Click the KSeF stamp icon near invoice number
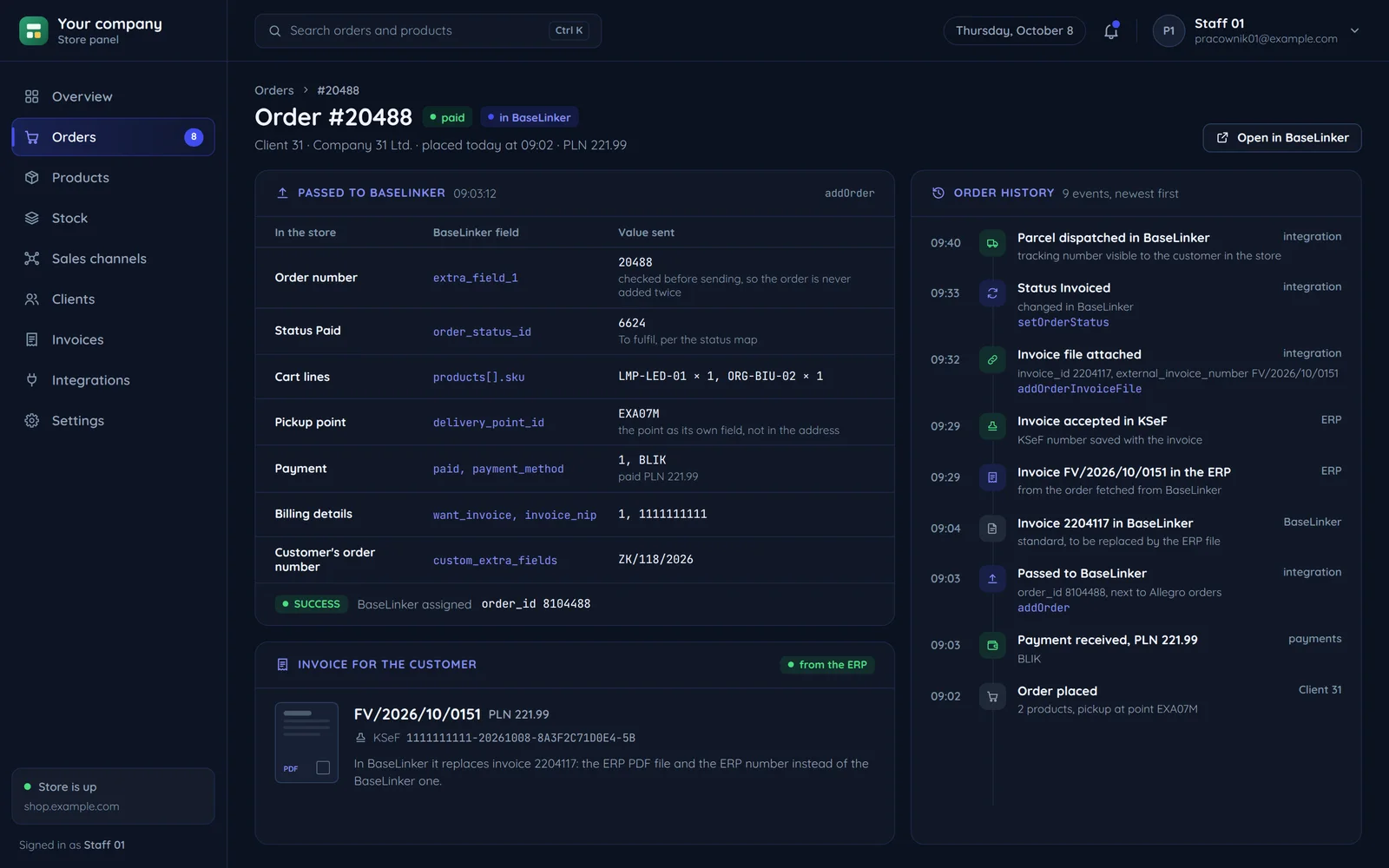Image resolution: width=1389 pixels, height=868 pixels. pyautogui.click(x=360, y=738)
